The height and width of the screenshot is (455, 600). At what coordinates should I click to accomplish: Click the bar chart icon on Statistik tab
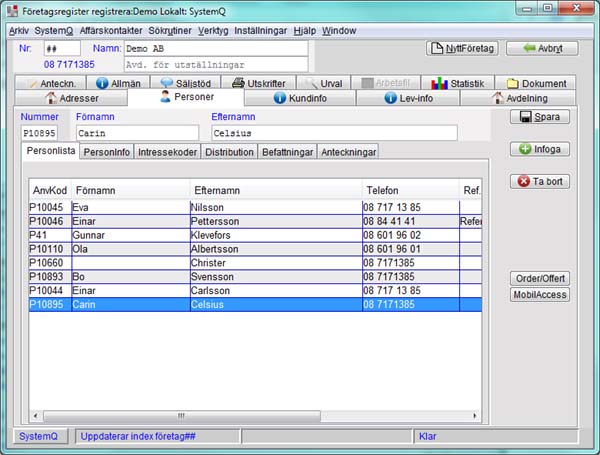coord(438,84)
